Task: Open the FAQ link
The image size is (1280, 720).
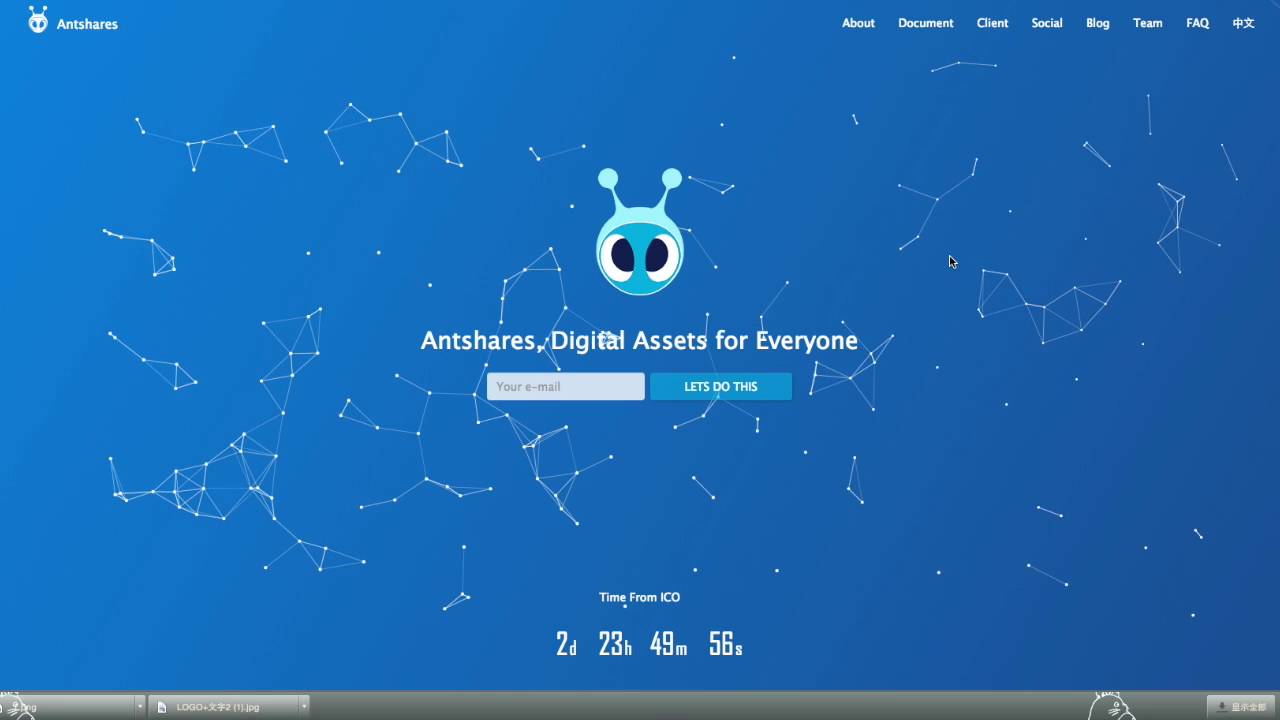Action: tap(1198, 23)
